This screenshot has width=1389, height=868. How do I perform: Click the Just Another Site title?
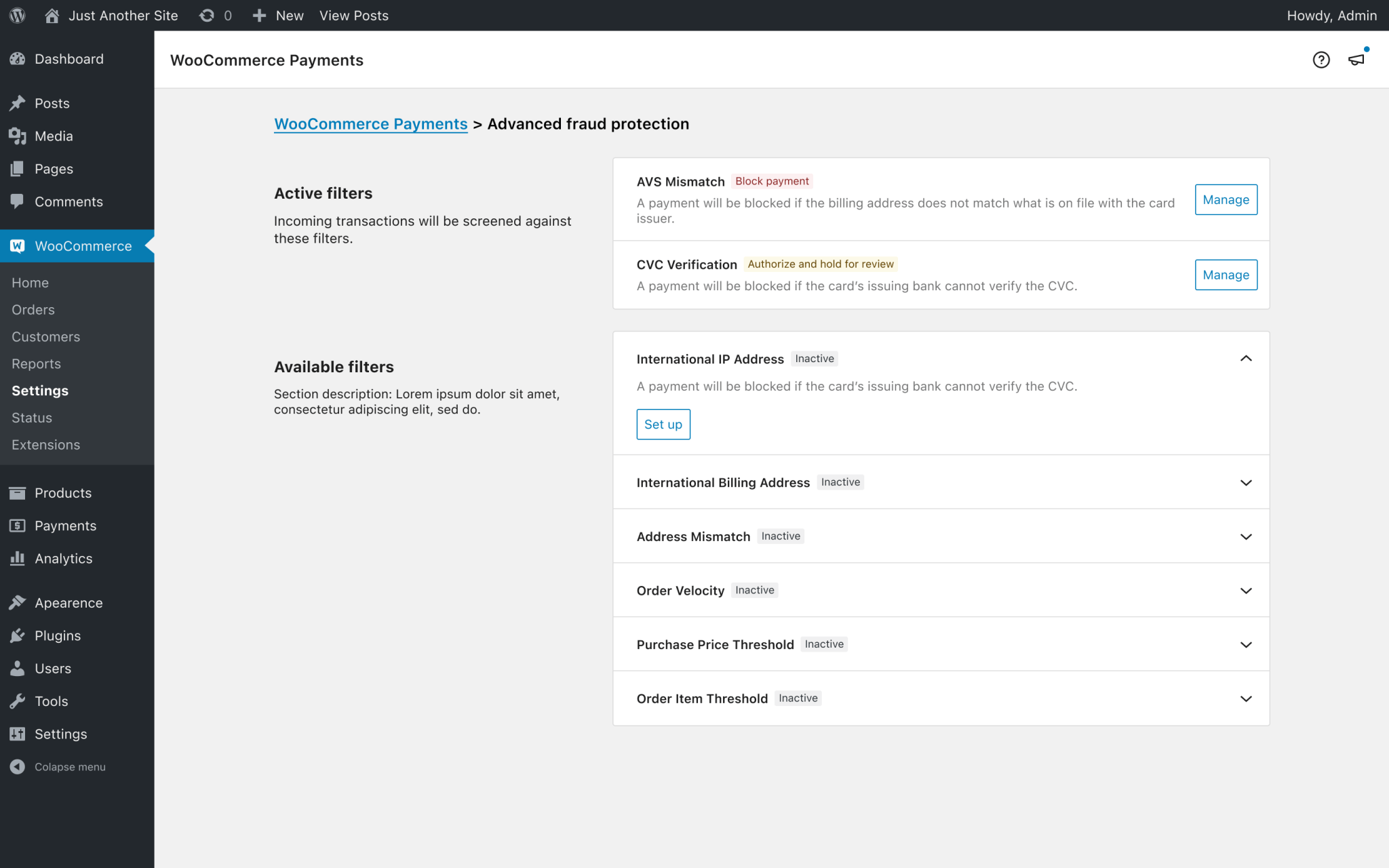[123, 15]
